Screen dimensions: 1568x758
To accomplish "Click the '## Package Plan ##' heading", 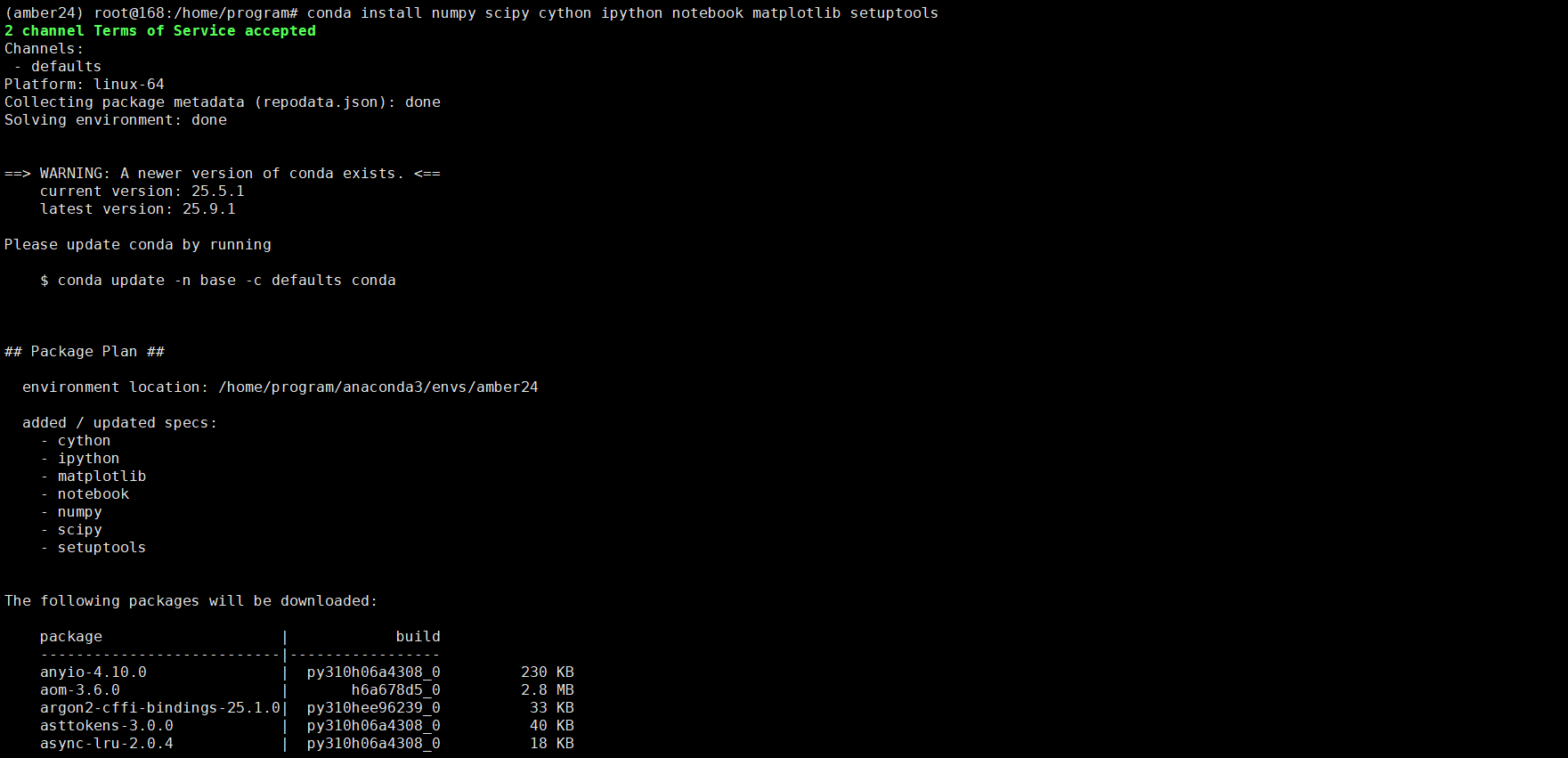I will click(x=85, y=352).
